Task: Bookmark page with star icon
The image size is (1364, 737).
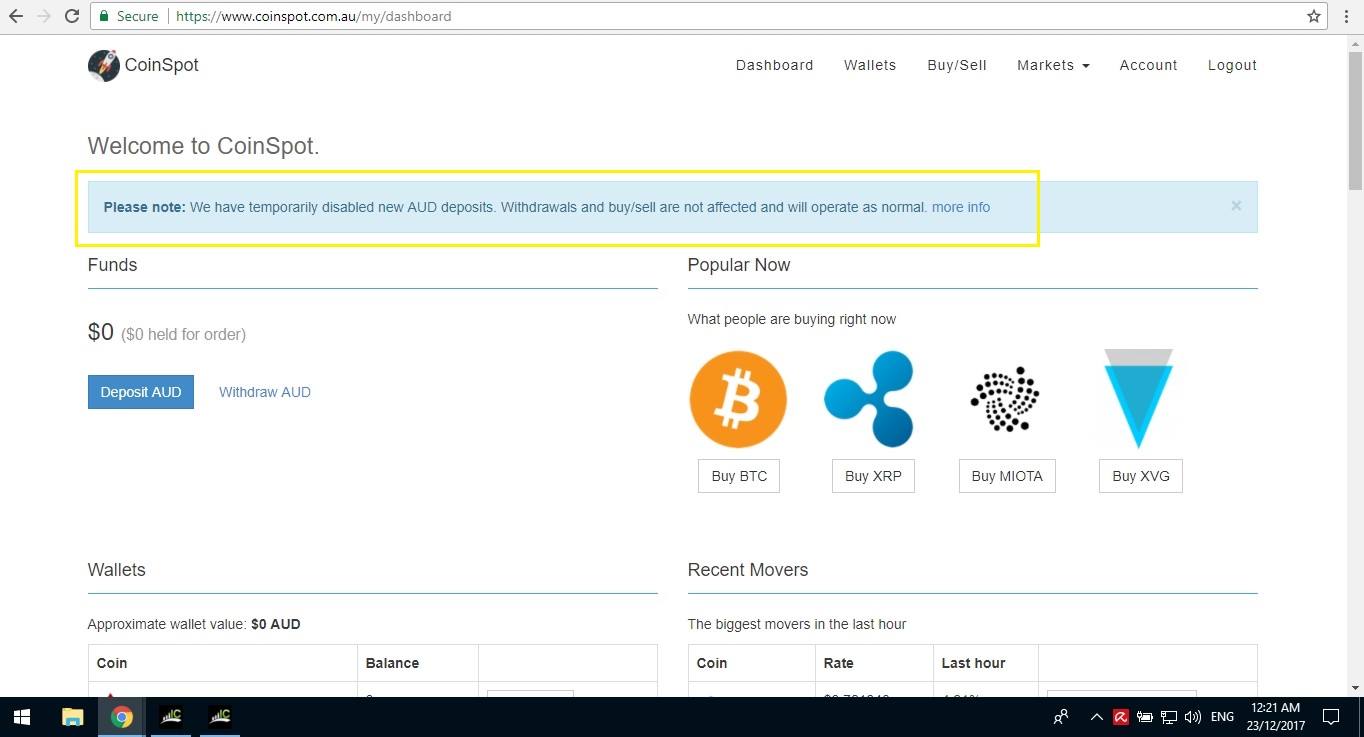Action: tap(1314, 16)
